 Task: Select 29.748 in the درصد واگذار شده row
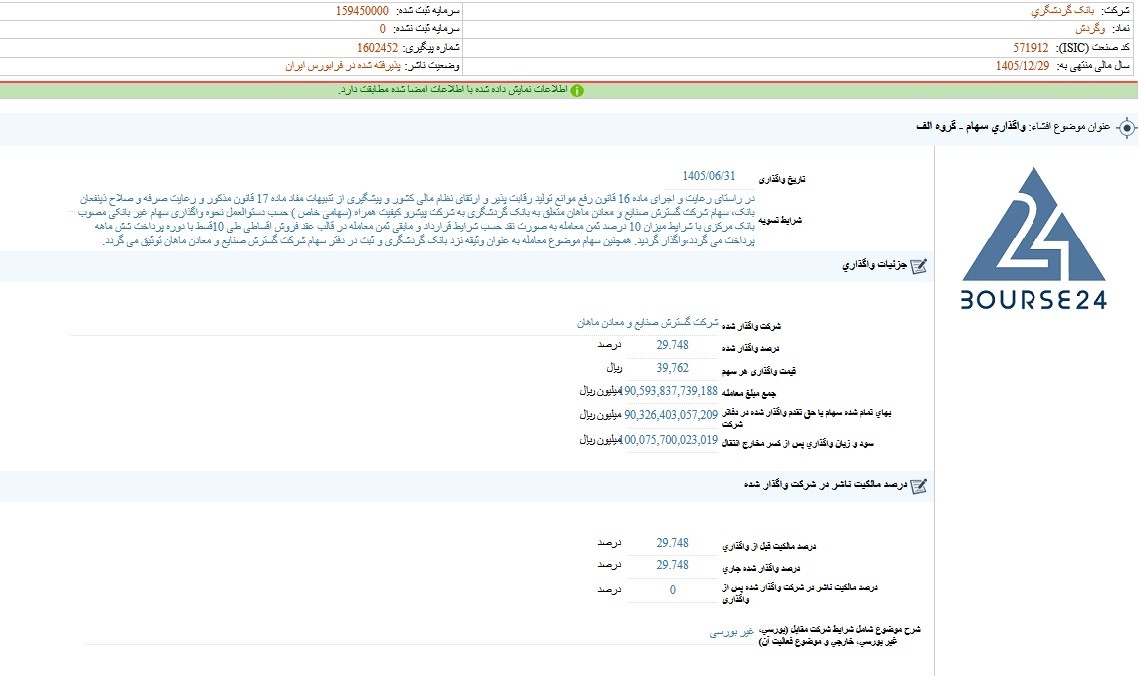[672, 346]
